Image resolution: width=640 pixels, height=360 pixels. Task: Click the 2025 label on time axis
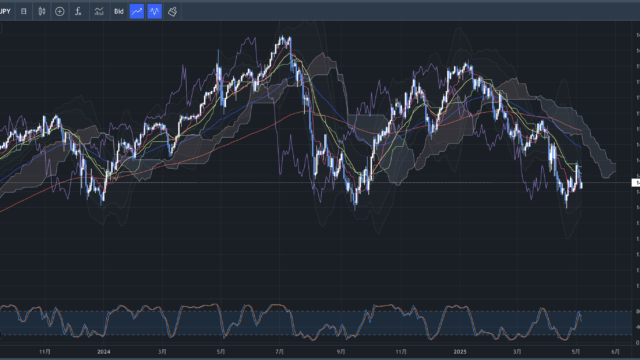460,351
